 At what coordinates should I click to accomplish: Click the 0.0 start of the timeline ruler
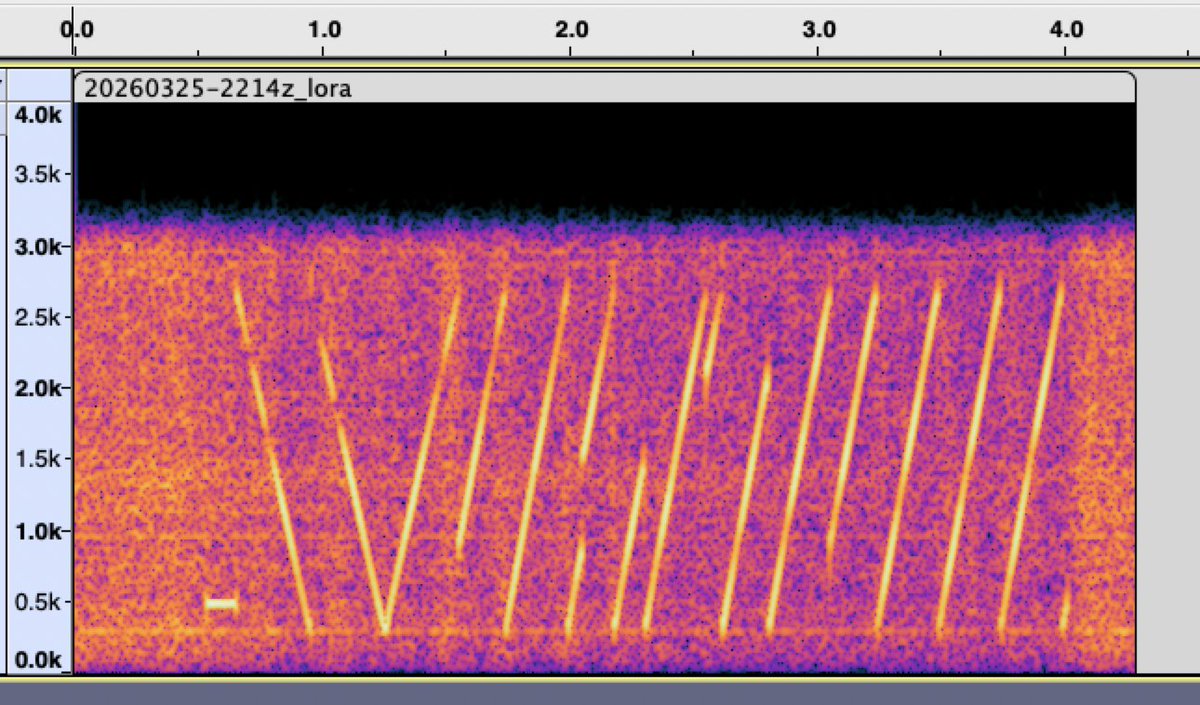76,29
